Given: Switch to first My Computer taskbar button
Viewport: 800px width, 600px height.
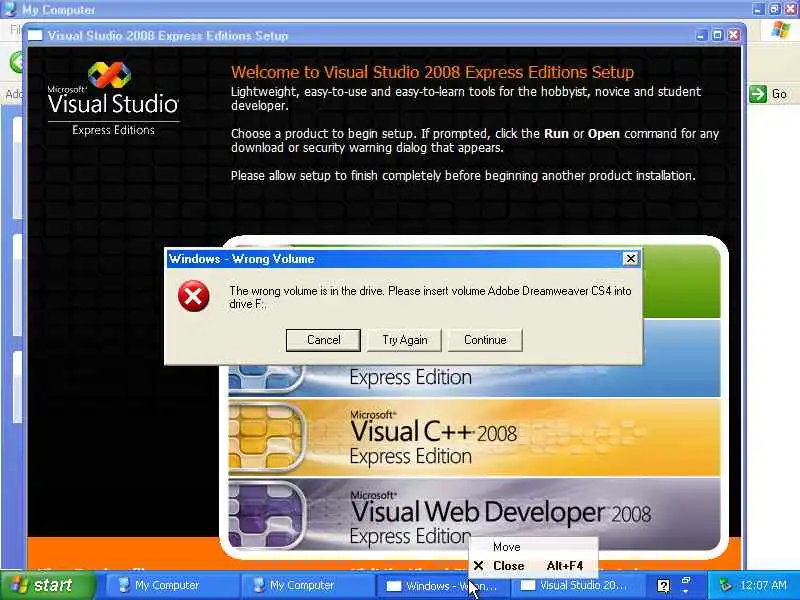Looking at the screenshot, I should [172, 586].
